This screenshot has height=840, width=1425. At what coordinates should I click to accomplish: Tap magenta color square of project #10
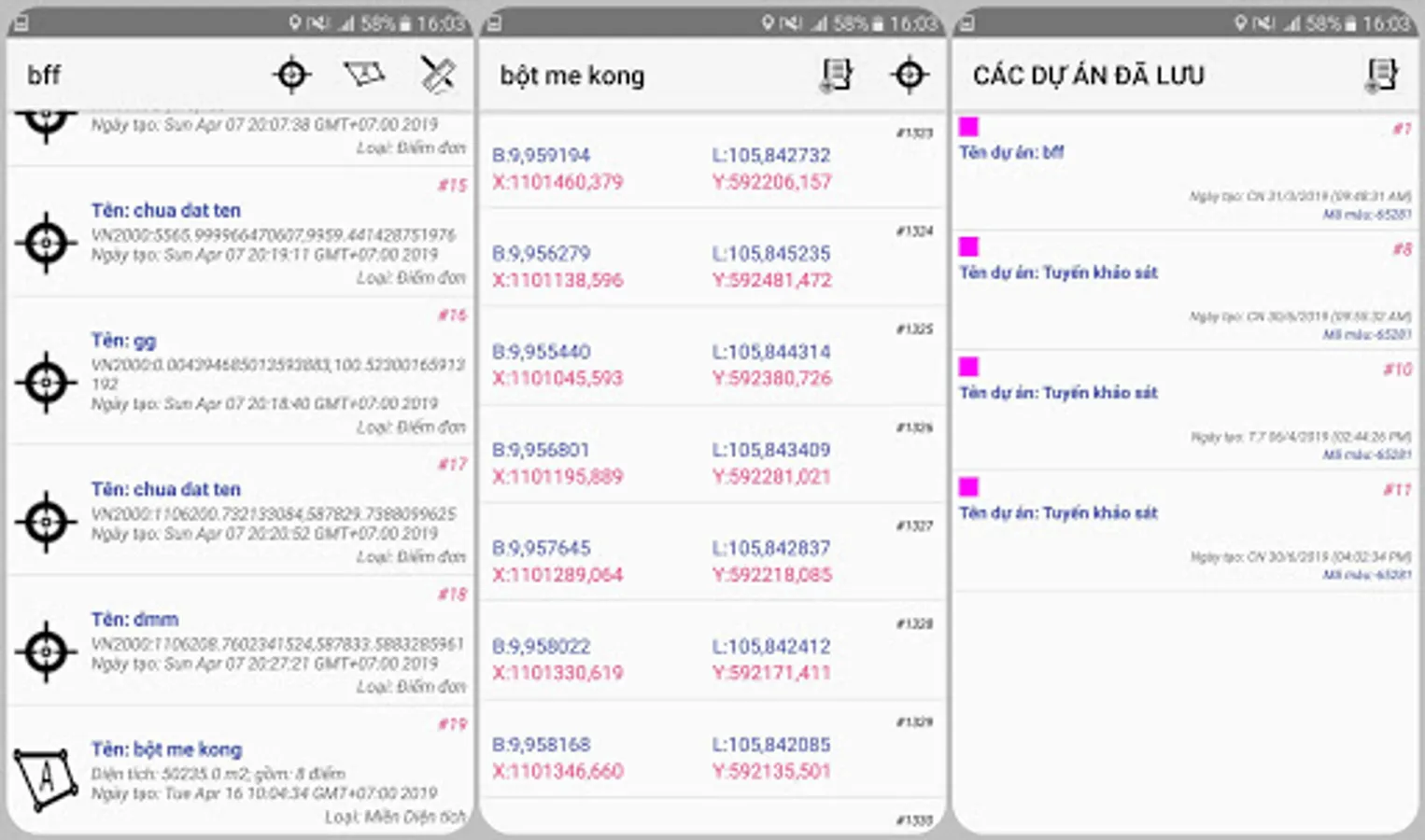click(968, 366)
